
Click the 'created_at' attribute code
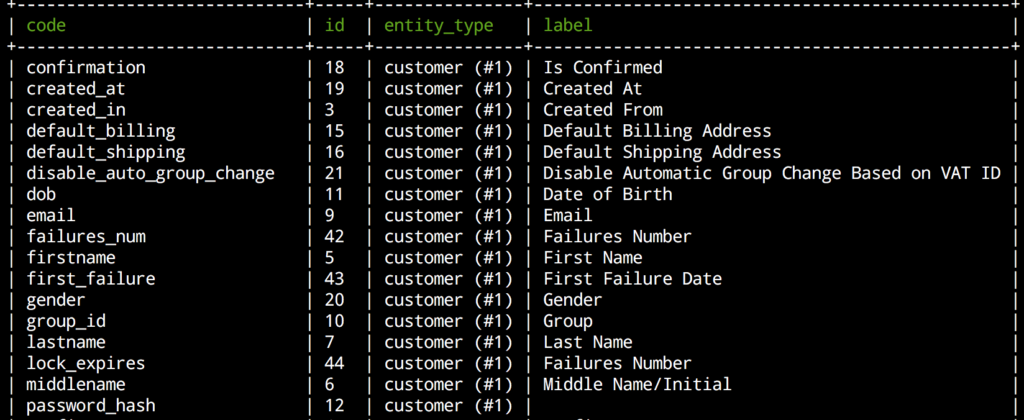click(76, 89)
